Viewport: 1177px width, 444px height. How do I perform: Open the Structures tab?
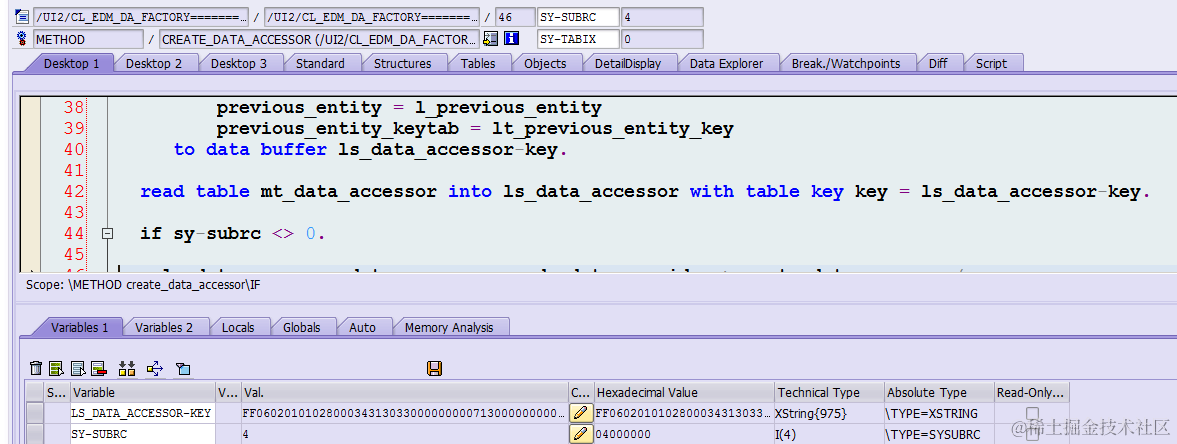point(402,63)
